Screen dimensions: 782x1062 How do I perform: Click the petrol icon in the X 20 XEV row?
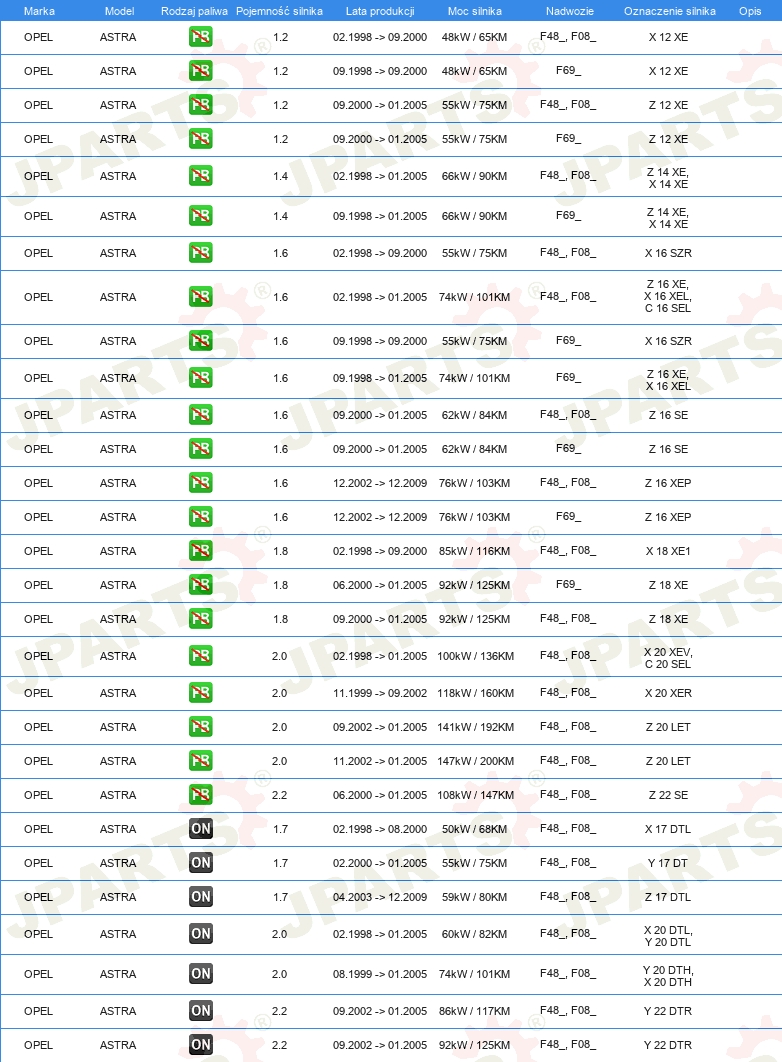tap(200, 656)
